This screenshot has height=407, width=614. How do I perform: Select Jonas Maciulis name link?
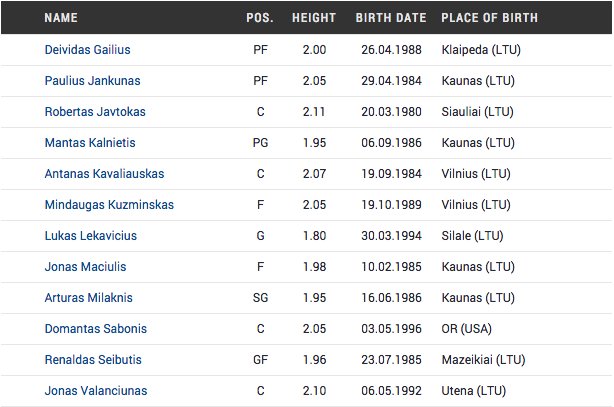pyautogui.click(x=85, y=266)
